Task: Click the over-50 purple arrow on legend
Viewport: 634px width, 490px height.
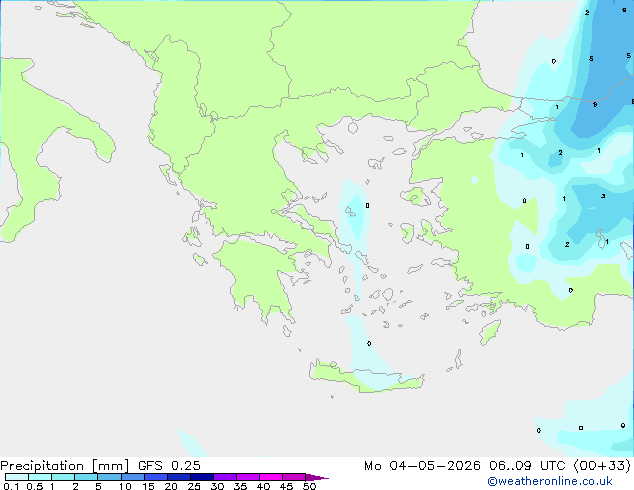Action: click(x=317, y=477)
